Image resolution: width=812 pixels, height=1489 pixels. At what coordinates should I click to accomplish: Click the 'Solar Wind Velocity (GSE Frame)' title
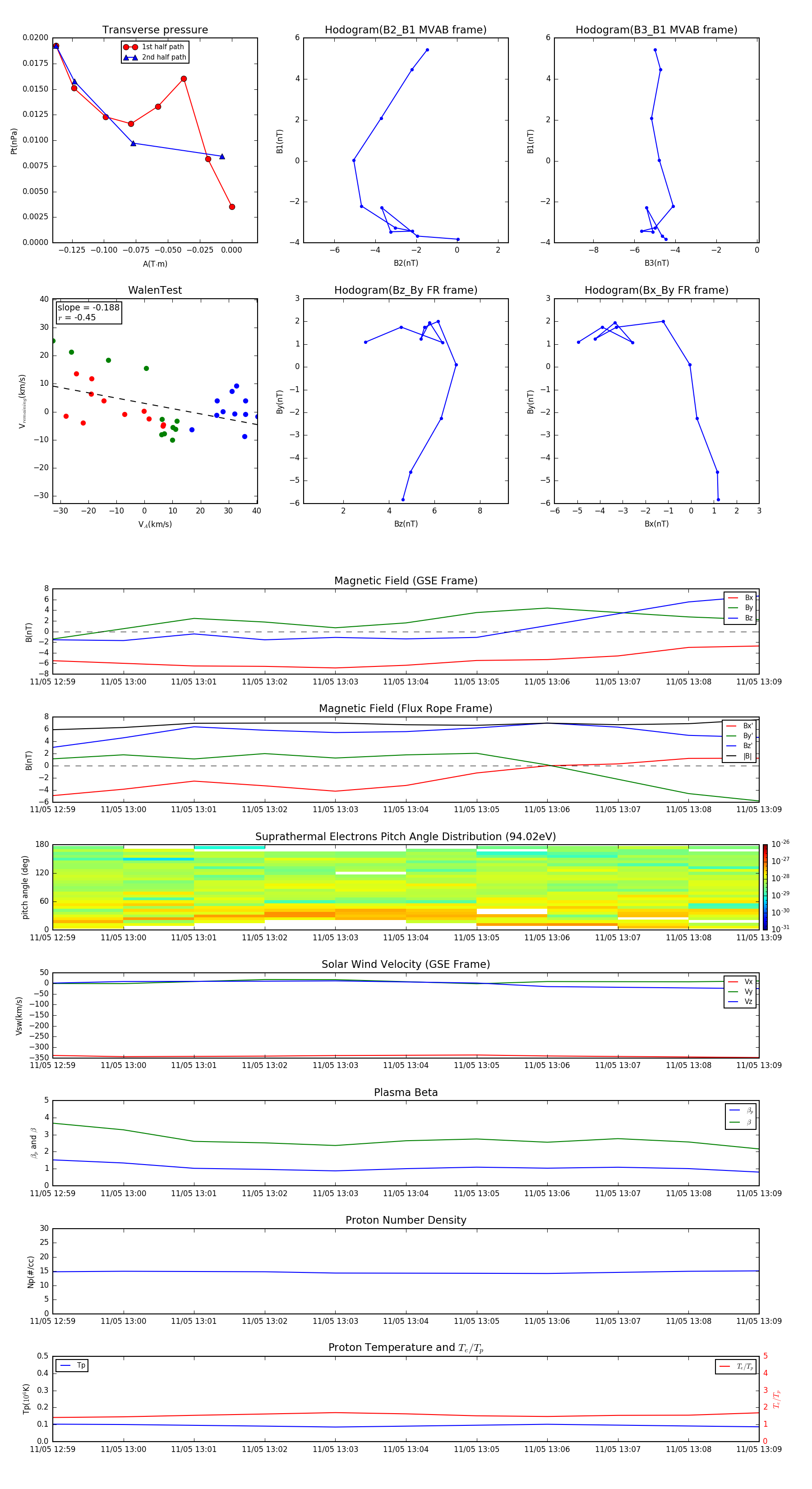coord(406,965)
